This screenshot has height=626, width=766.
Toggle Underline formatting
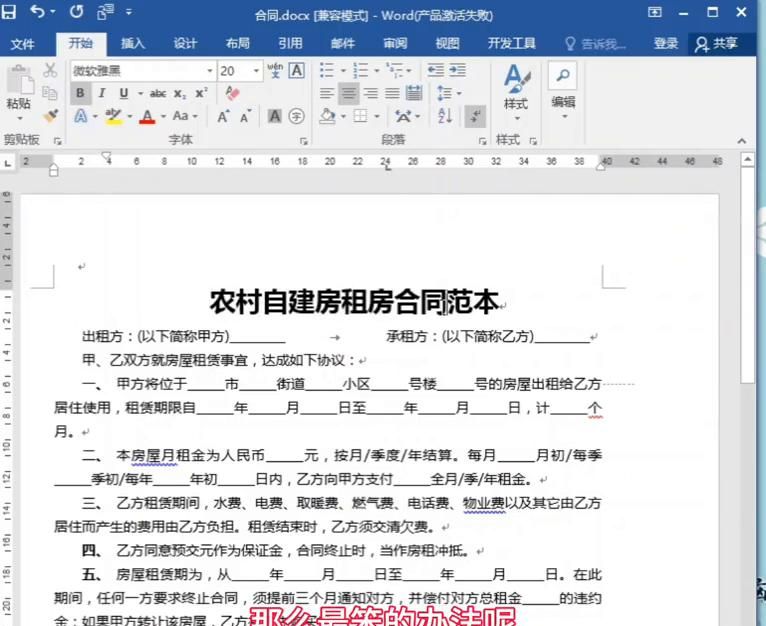(124, 93)
